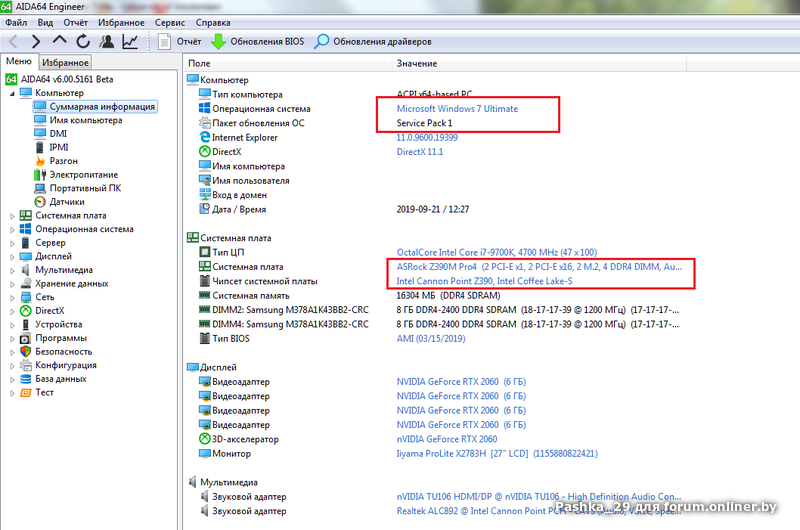Viewport: 800px width, 530px height.
Task: Go up one level with the up arrow icon
Action: tap(60, 41)
